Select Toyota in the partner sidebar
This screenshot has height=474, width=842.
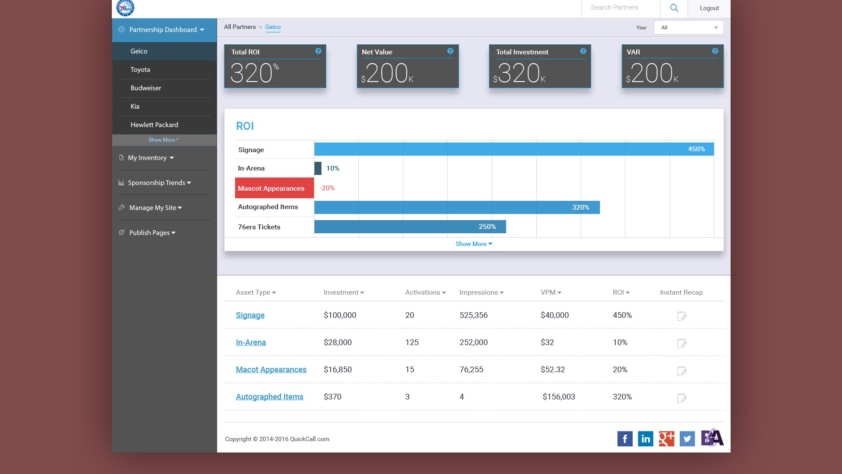164,70
